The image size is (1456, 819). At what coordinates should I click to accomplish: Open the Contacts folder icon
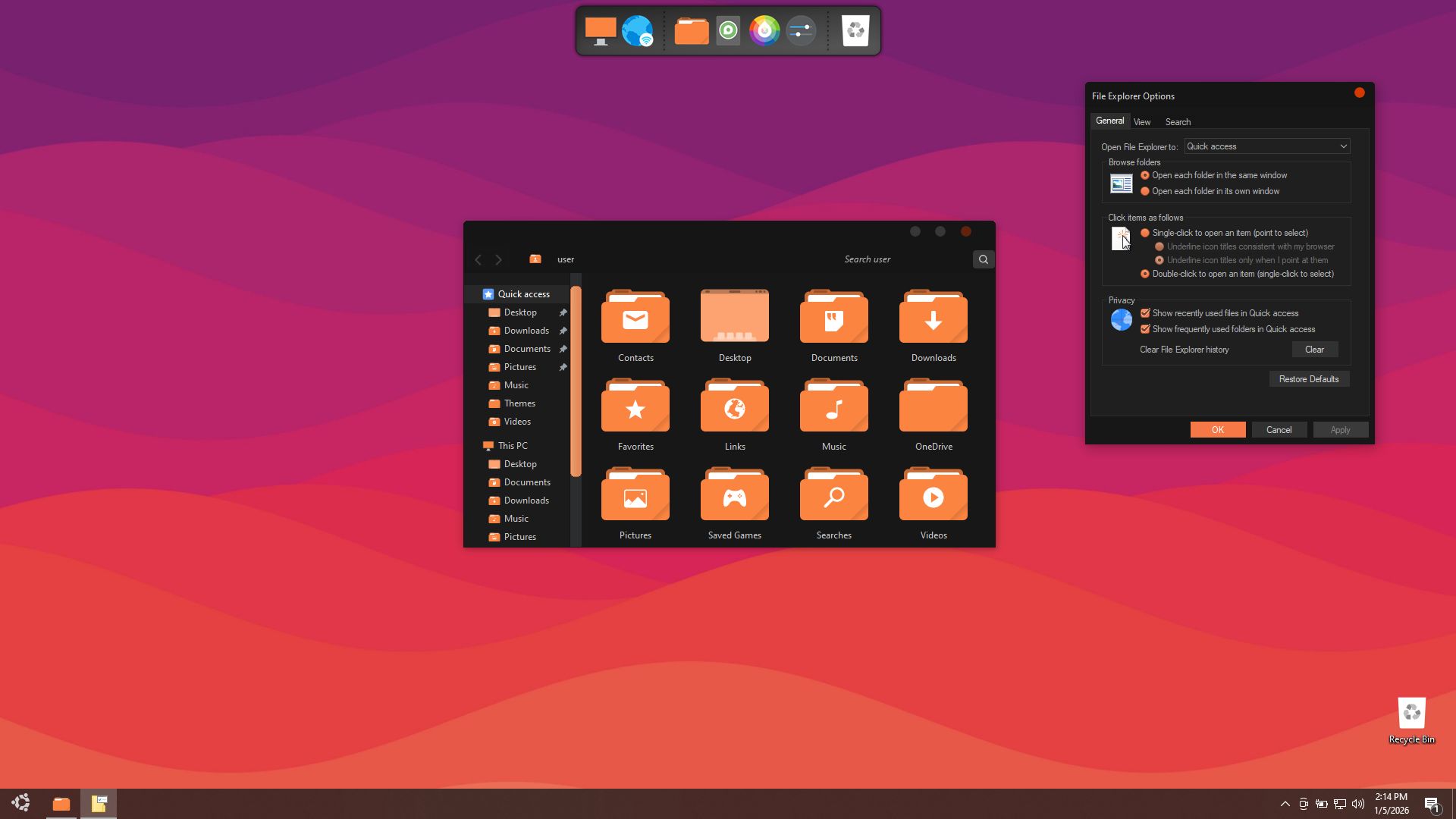tap(635, 319)
